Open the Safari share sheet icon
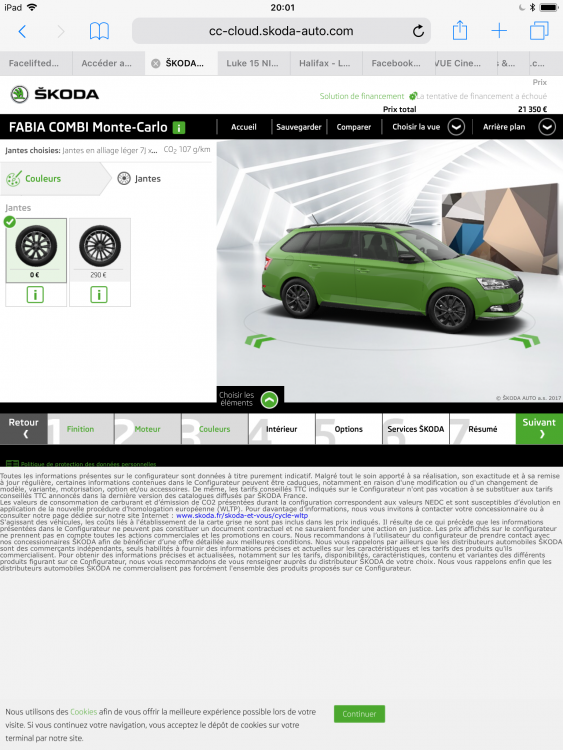 tap(460, 31)
